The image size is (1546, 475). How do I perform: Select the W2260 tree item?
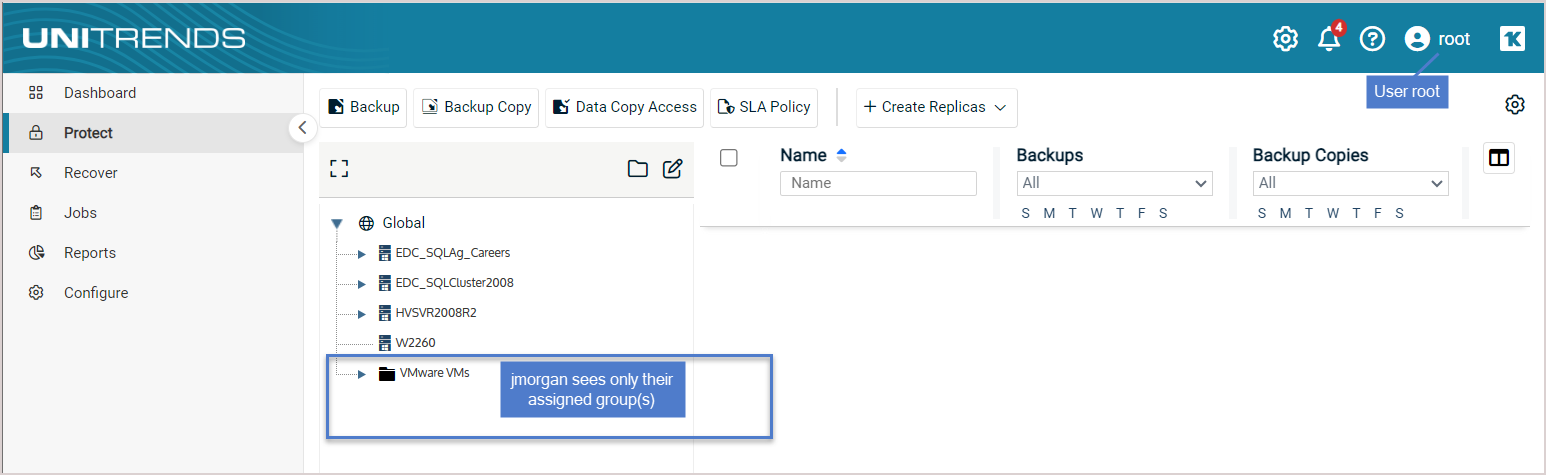[x=415, y=343]
